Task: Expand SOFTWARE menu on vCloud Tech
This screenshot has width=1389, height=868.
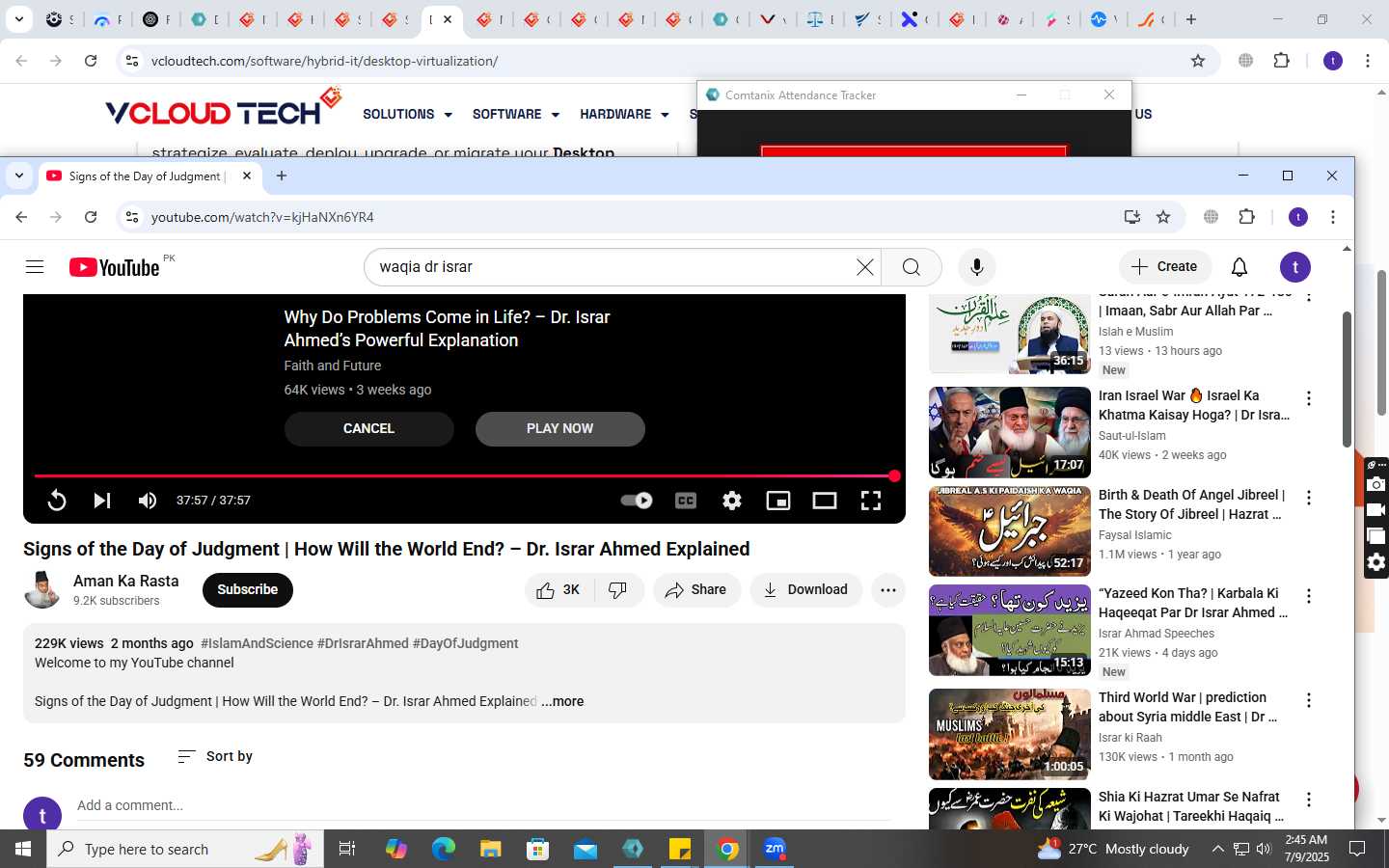Action: 515,114
